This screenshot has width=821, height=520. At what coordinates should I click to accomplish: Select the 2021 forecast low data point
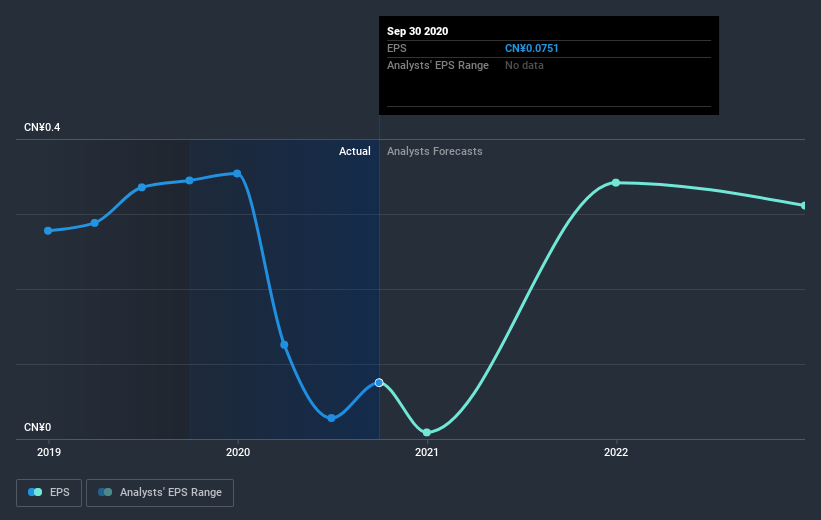pyautogui.click(x=427, y=433)
